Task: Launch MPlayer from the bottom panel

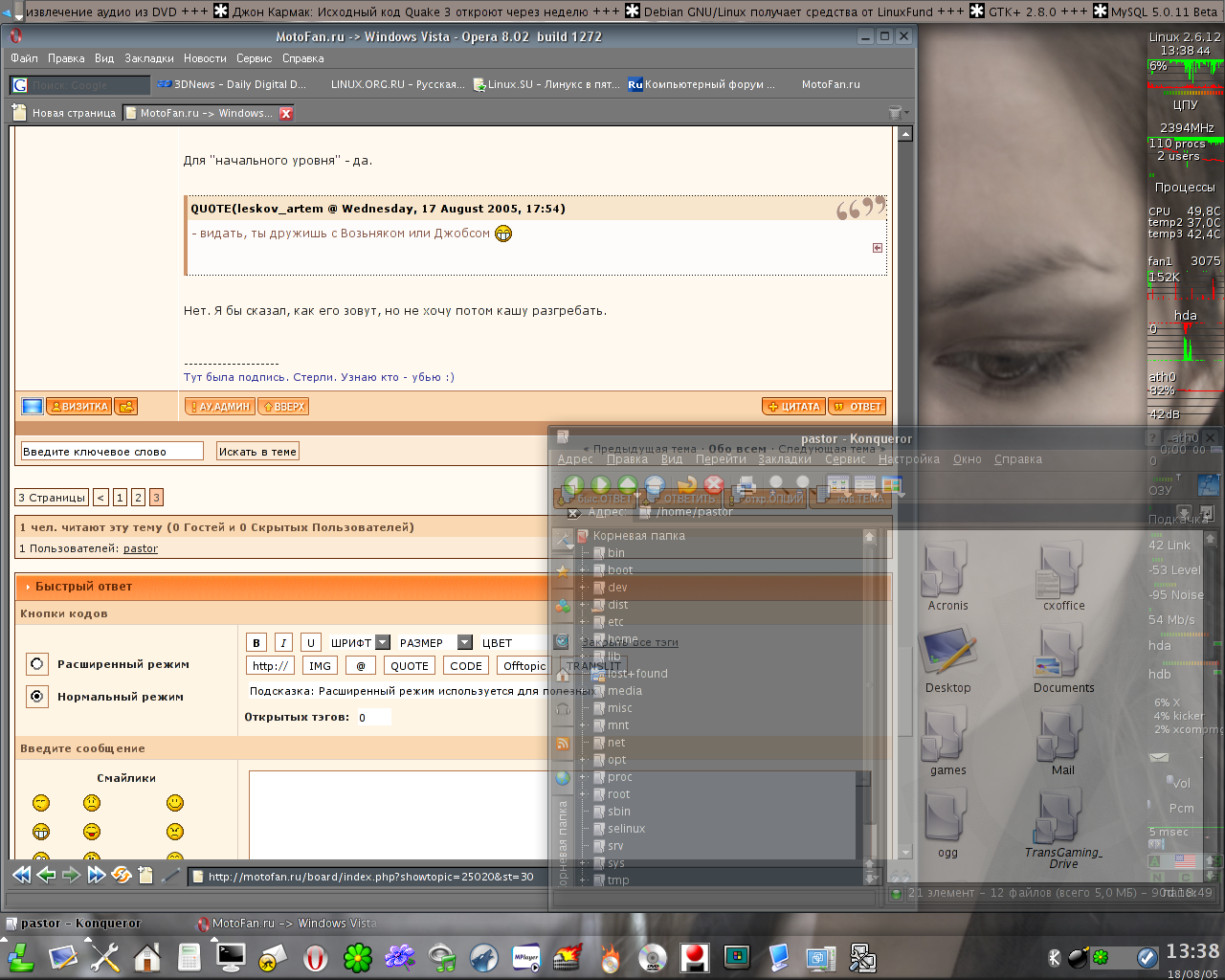Action: click(526, 957)
